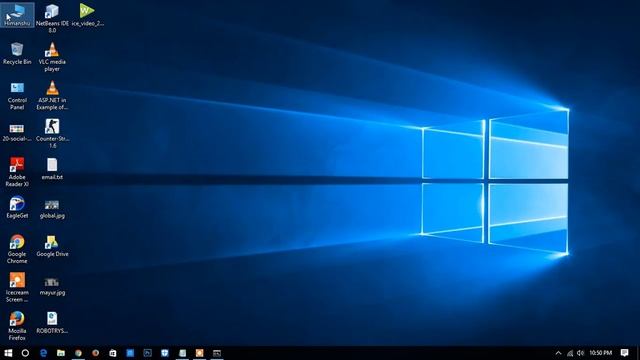This screenshot has width=640, height=360.
Task: Switch to the Icecream Screen Recorder taskbar app
Action: pos(200,353)
